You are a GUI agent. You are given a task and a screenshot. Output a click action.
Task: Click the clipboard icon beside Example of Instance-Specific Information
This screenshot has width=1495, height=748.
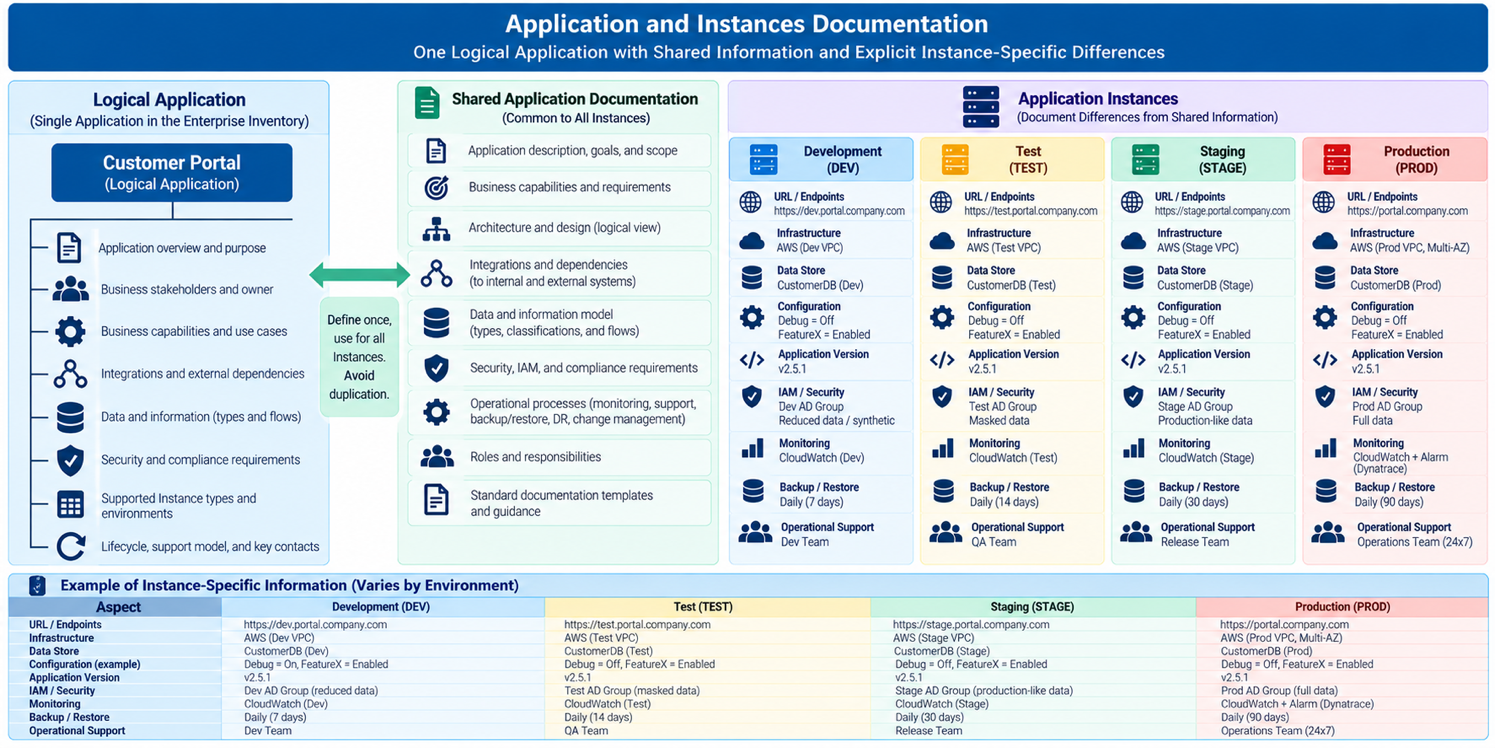(x=37, y=586)
